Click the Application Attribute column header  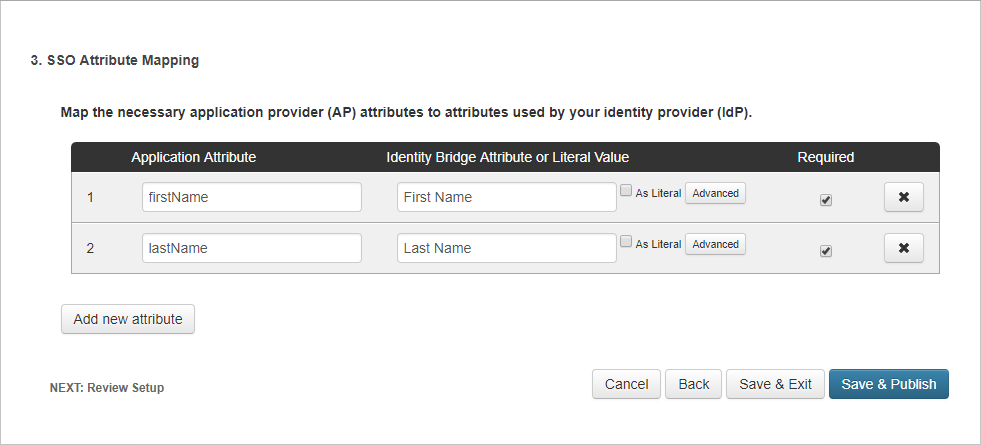coord(194,157)
